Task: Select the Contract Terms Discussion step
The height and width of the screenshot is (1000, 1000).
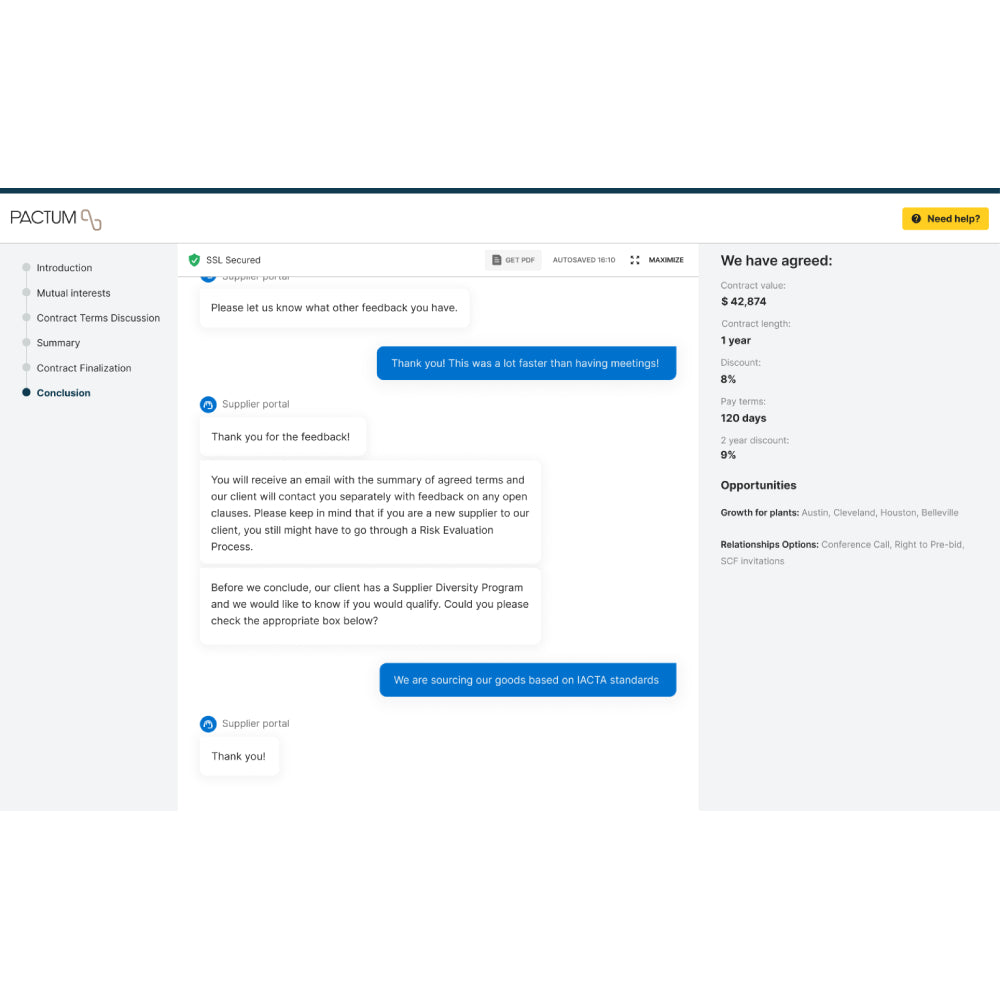Action: click(98, 318)
